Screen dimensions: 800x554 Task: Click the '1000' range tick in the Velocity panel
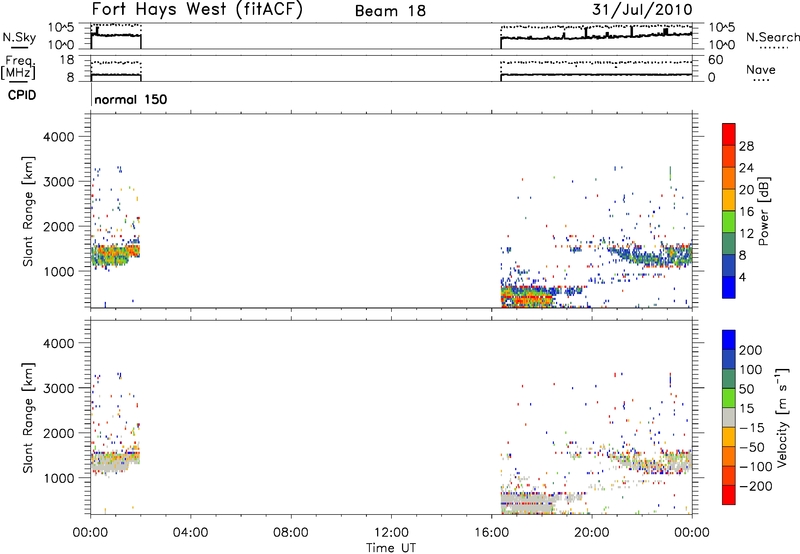coord(58,478)
